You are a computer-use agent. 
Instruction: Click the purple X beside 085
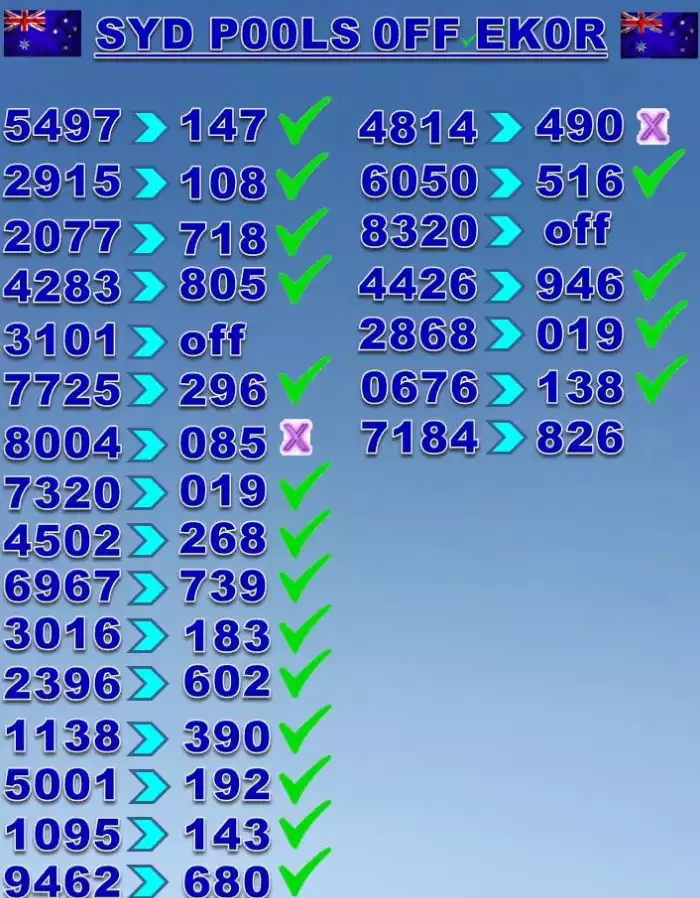(296, 438)
